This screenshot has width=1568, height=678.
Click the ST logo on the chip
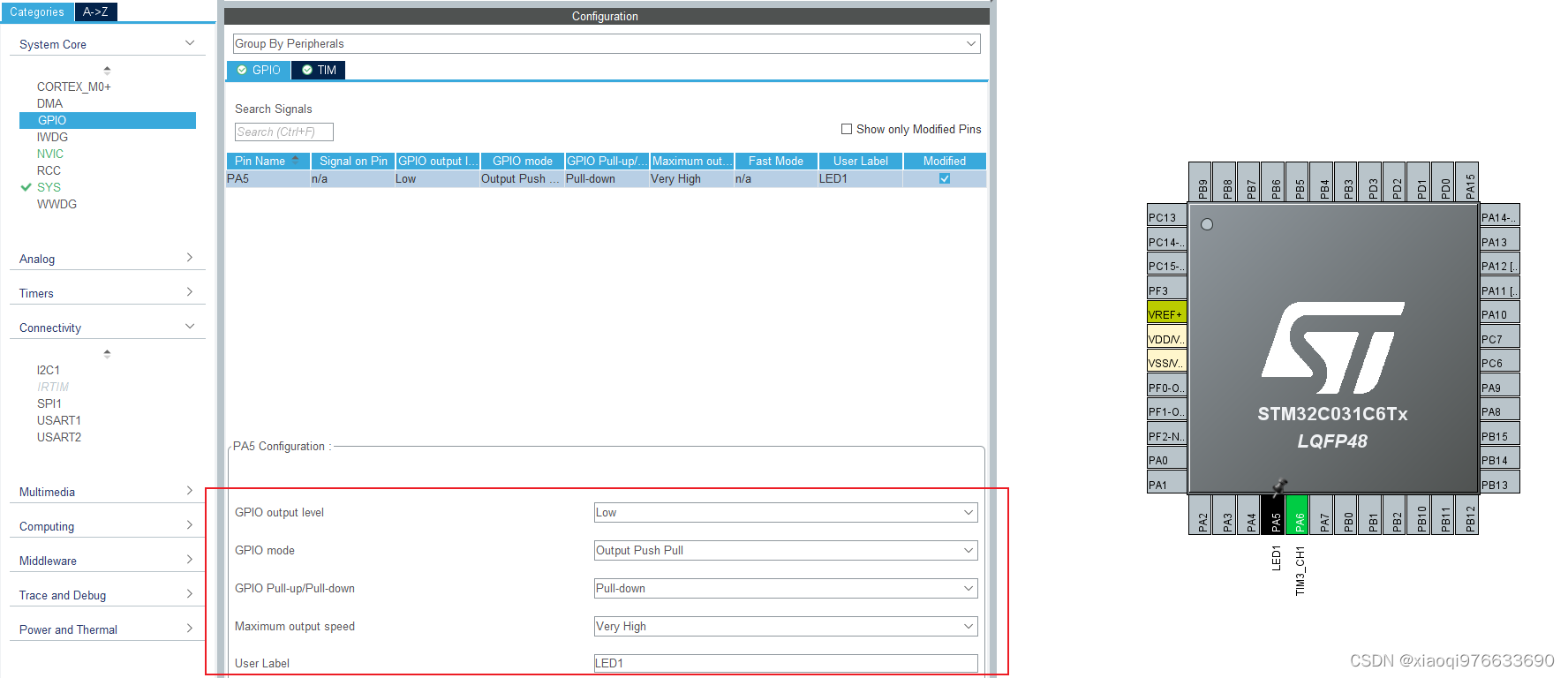click(1333, 348)
